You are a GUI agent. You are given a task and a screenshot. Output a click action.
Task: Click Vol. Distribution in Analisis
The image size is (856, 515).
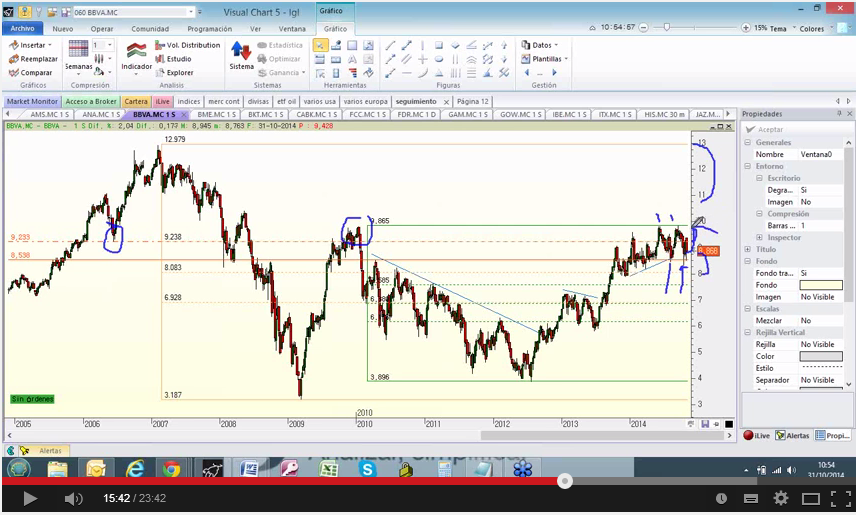pos(188,45)
